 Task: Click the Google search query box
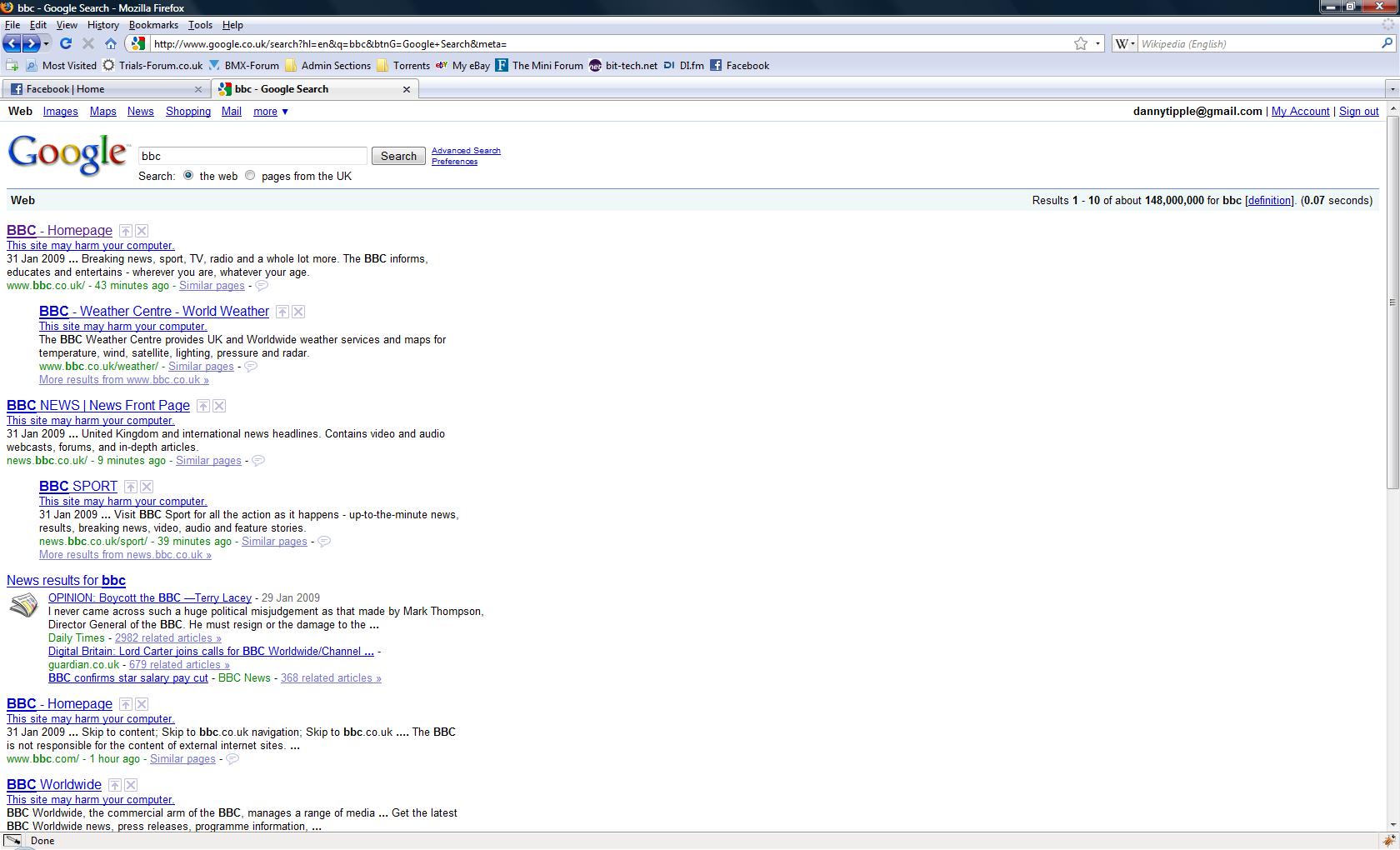(x=252, y=156)
